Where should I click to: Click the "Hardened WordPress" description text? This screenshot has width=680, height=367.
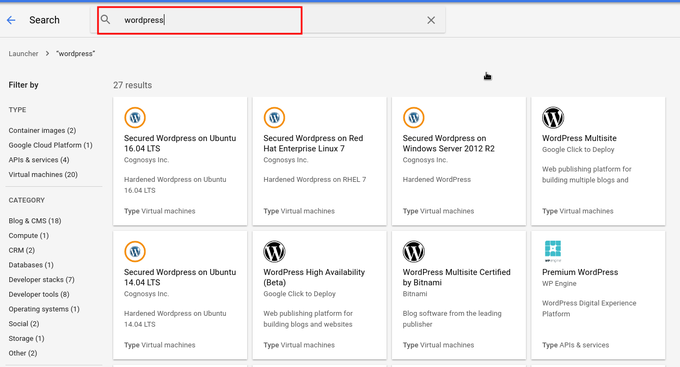(x=436, y=180)
